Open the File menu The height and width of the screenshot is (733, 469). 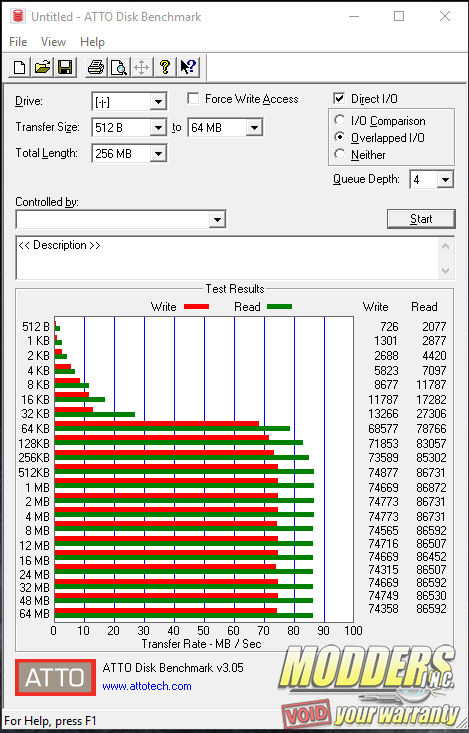(18, 42)
